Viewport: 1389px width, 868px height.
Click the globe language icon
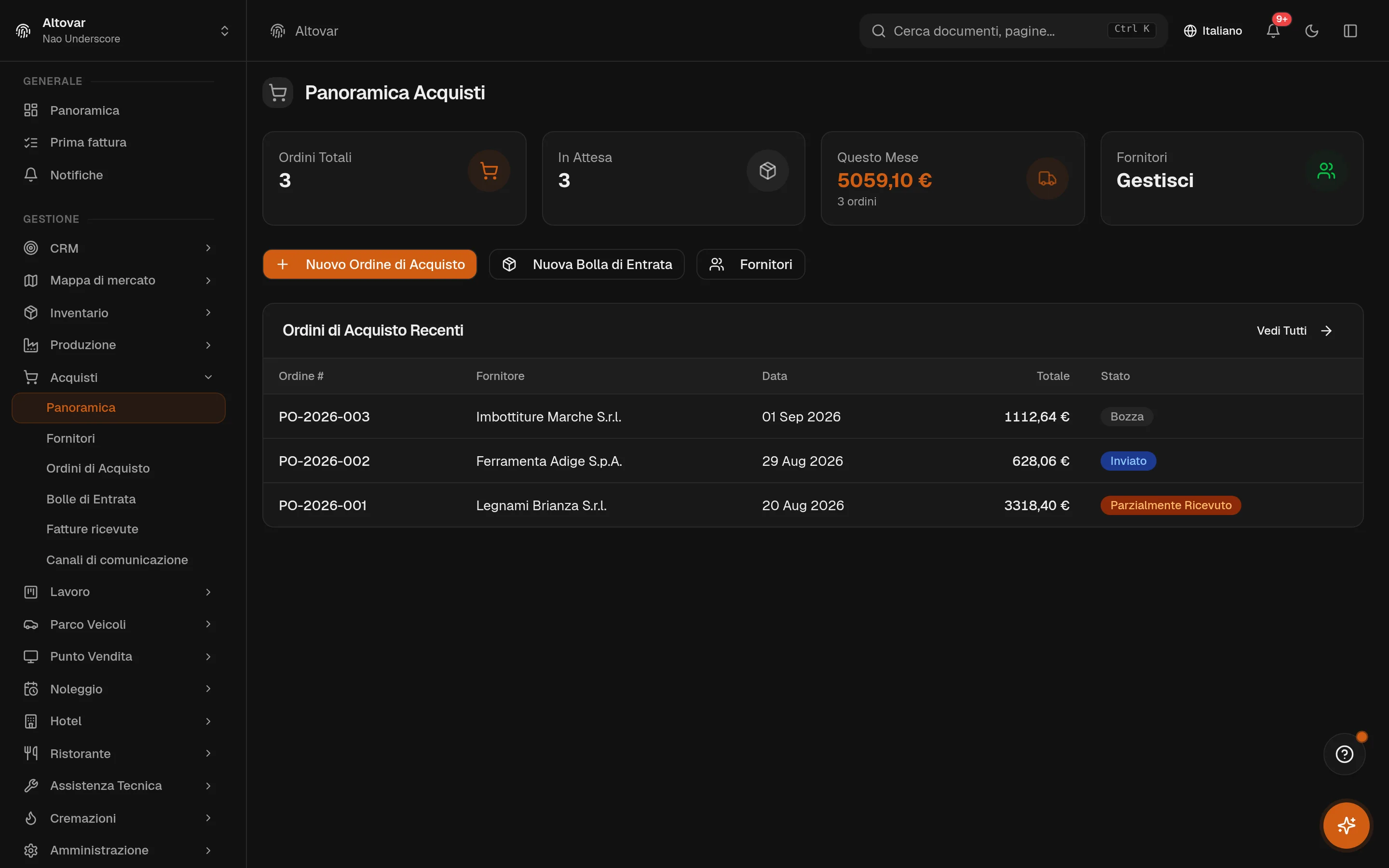1190,31
